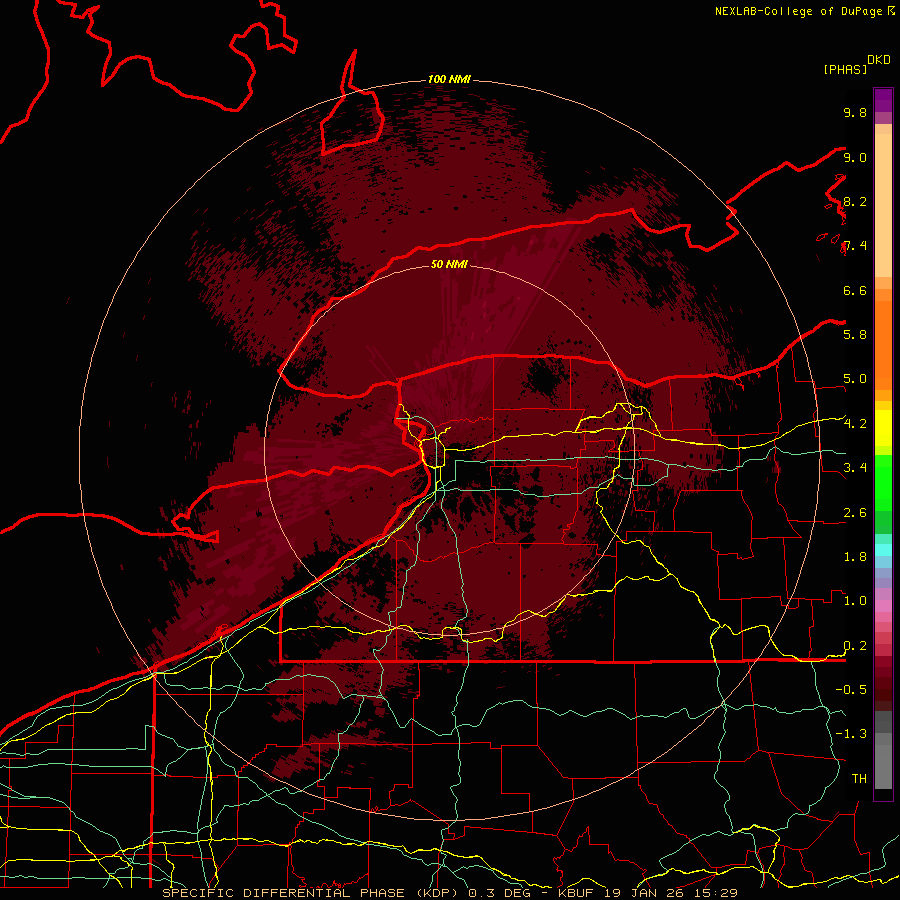Select the 4.2 scale value

(855, 424)
